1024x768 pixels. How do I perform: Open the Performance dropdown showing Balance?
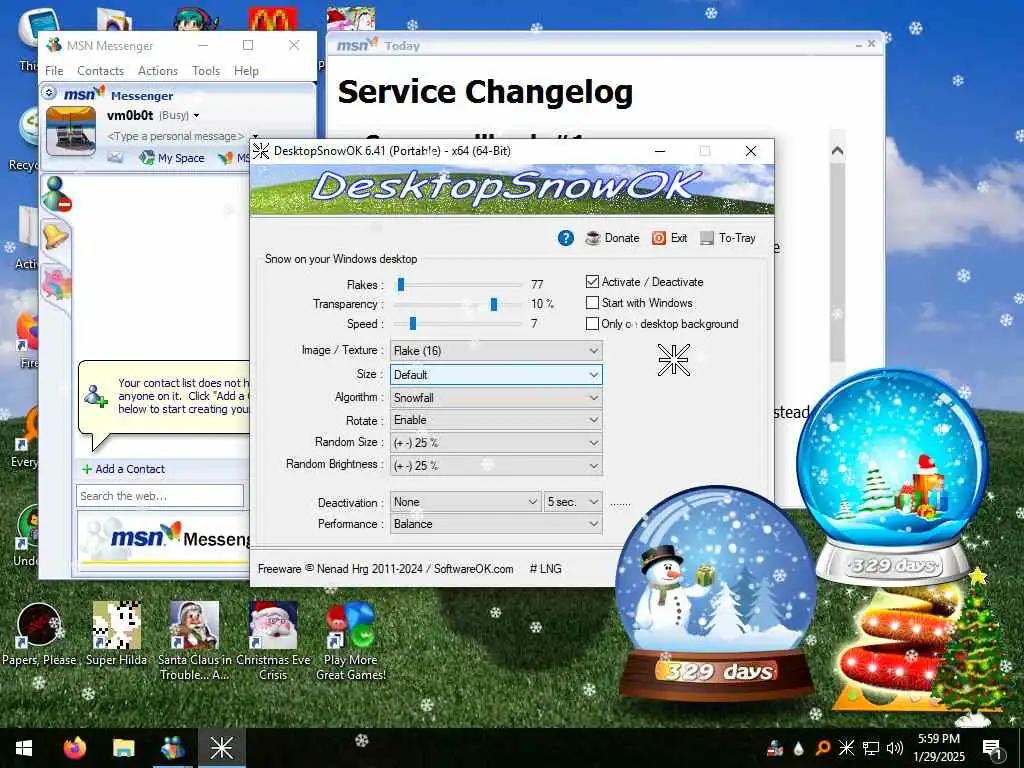click(x=496, y=524)
